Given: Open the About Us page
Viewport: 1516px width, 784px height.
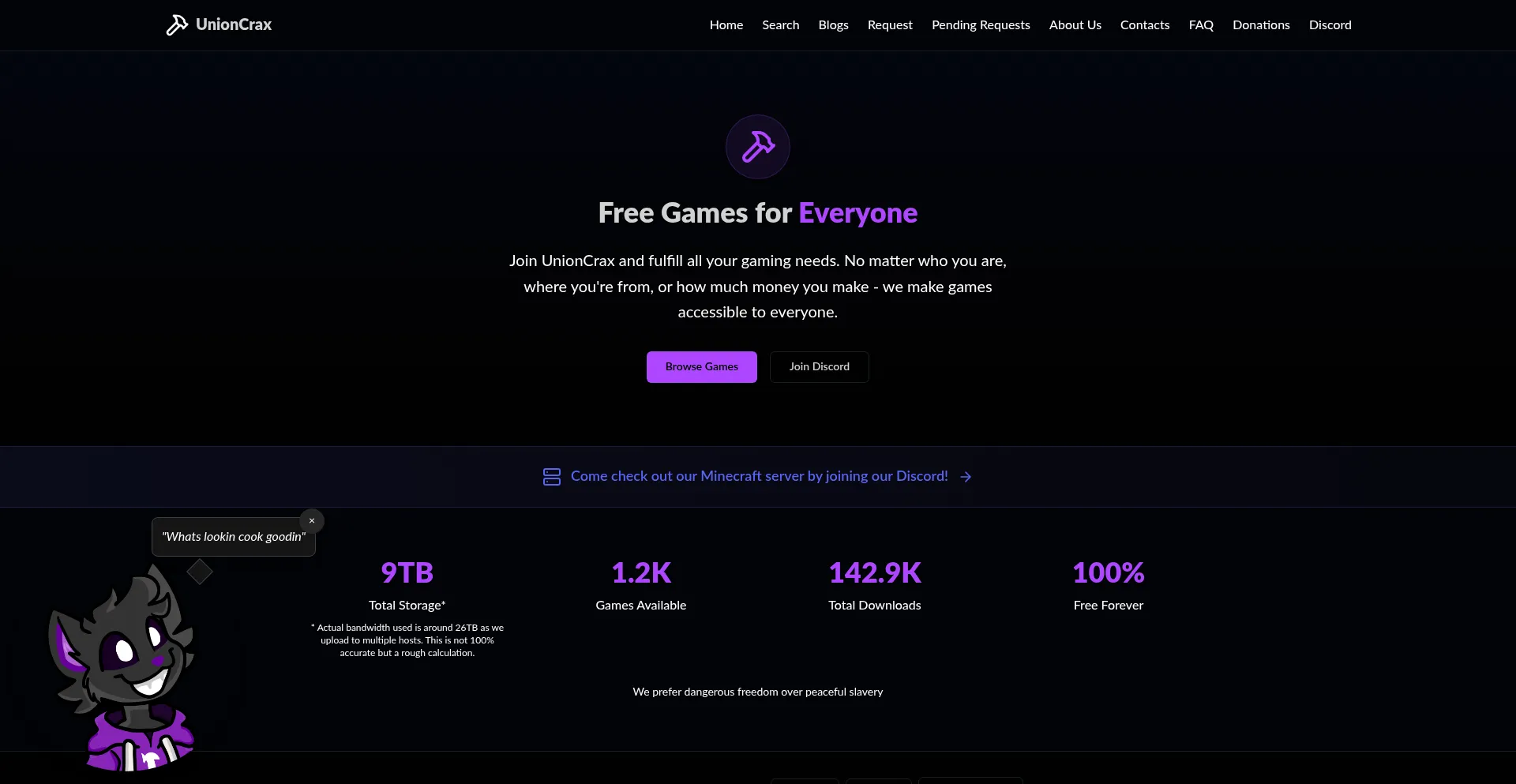Looking at the screenshot, I should (x=1075, y=25).
